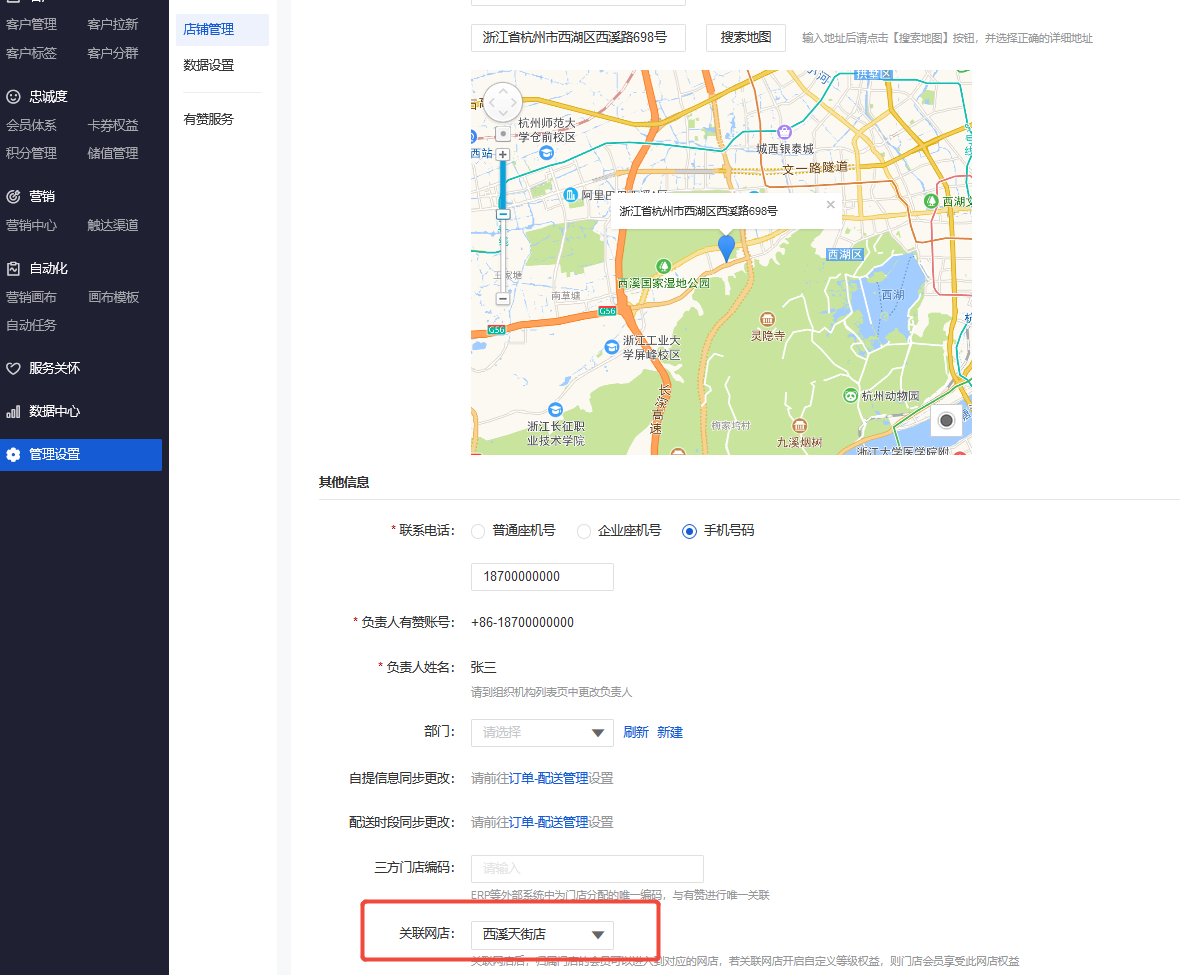1180x975 pixels.
Task: Click the 营销 target icon
Action: pos(13,196)
